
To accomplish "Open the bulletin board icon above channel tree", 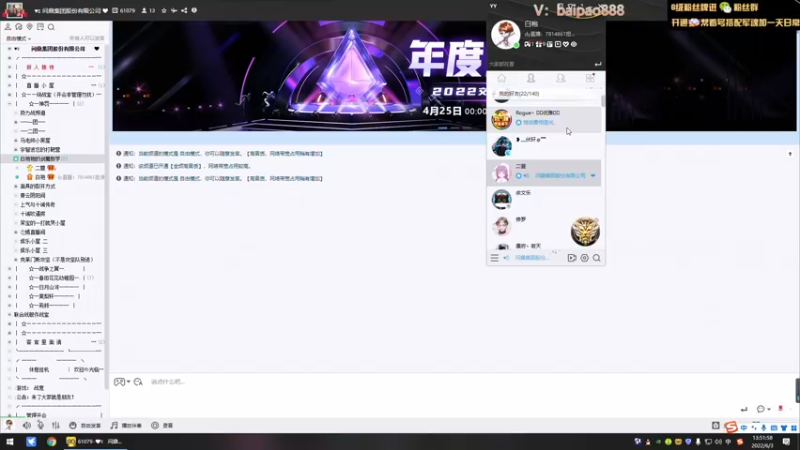I will (x=40, y=27).
